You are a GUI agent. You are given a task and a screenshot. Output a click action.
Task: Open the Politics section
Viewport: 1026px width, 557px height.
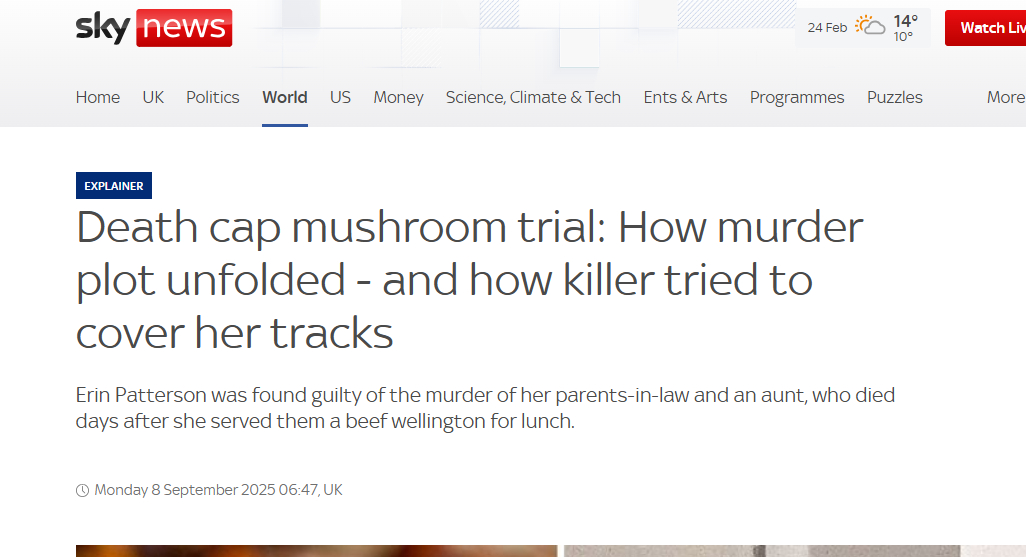[x=213, y=97]
